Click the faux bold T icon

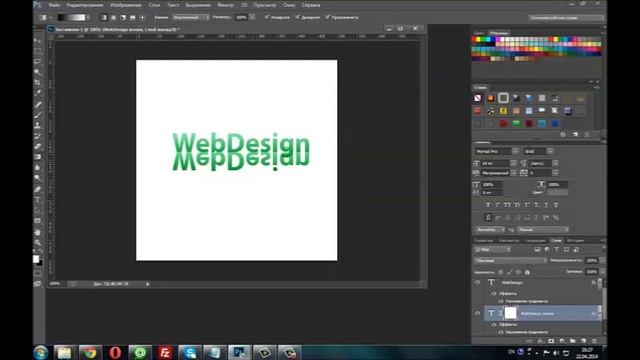(487, 204)
